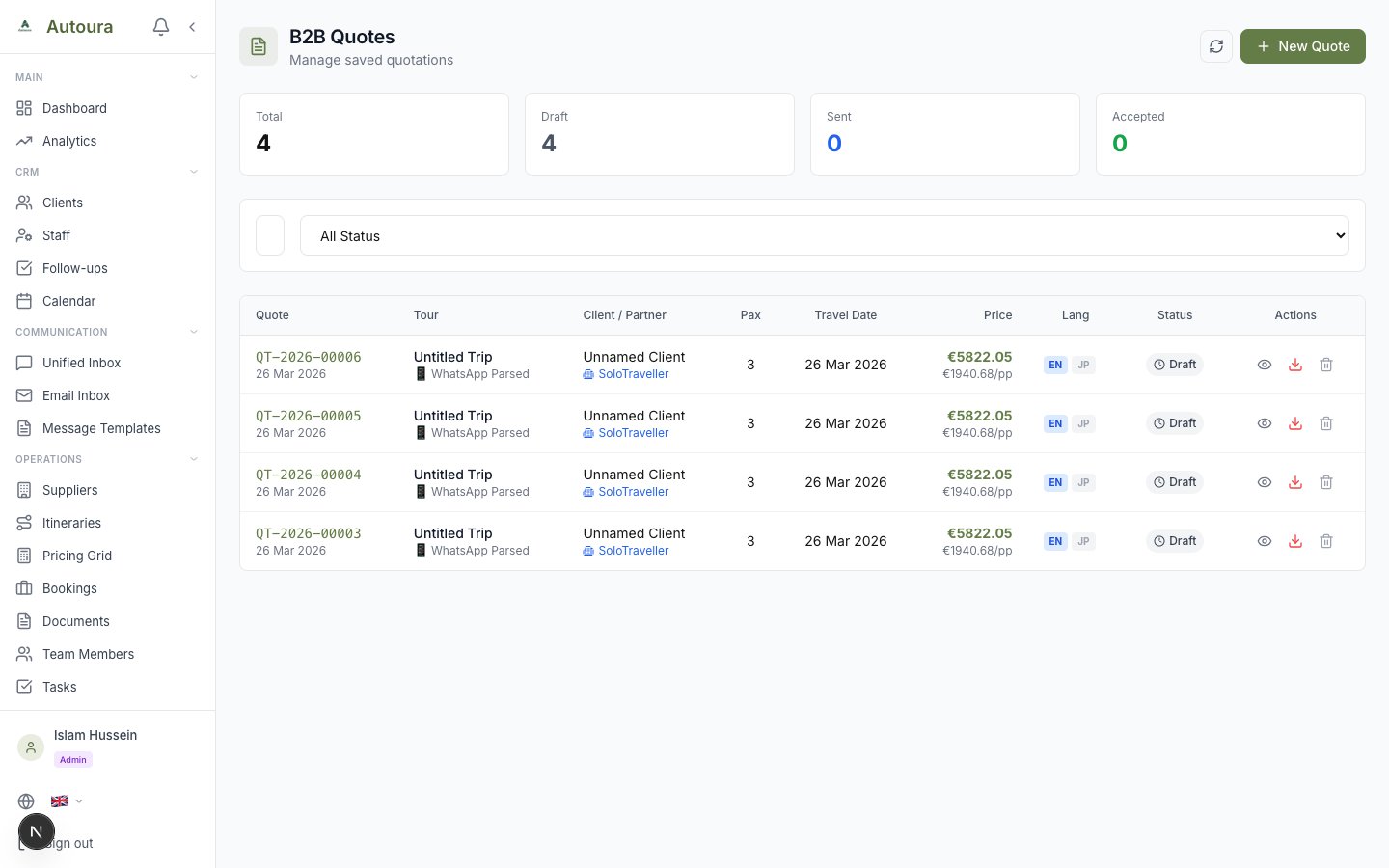The image size is (1389, 868).
Task: Open the UK flag language dropdown
Action: click(67, 801)
